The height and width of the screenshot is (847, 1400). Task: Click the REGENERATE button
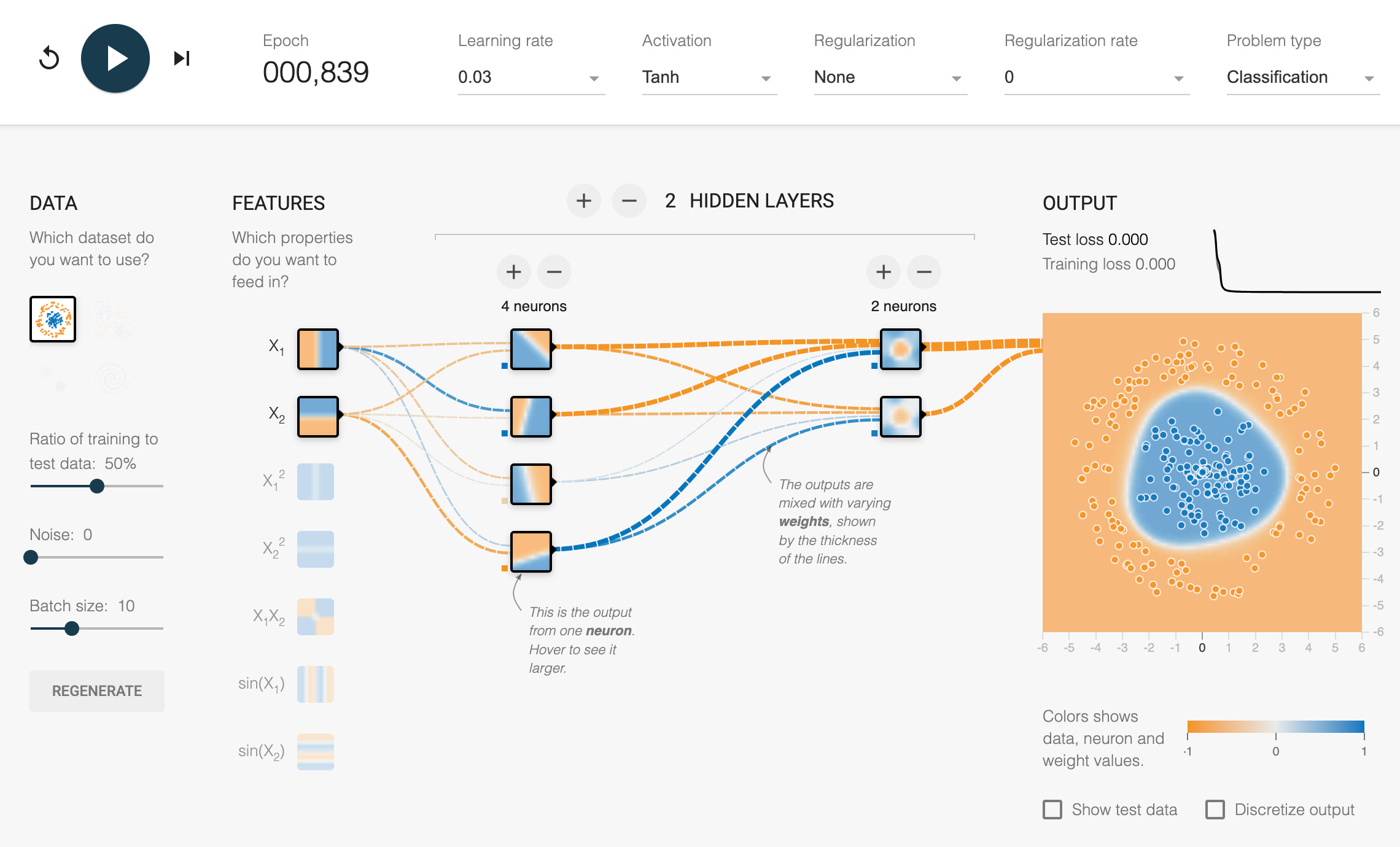pos(97,691)
